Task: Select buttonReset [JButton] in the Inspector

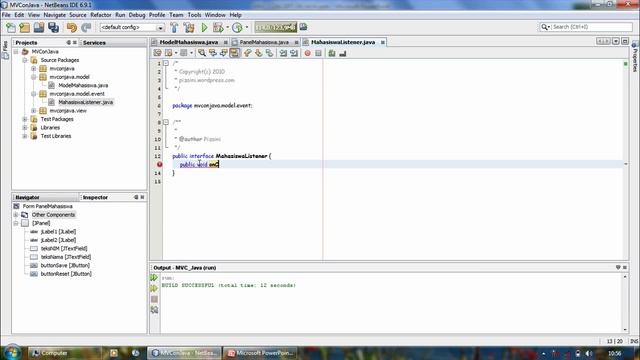Action: tap(66, 273)
